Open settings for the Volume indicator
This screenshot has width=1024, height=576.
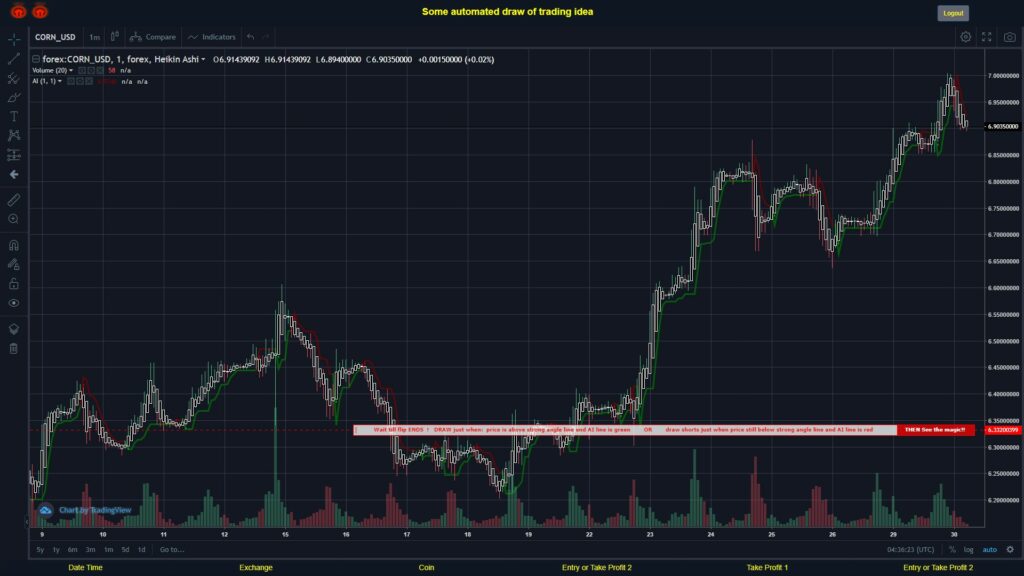(x=91, y=71)
